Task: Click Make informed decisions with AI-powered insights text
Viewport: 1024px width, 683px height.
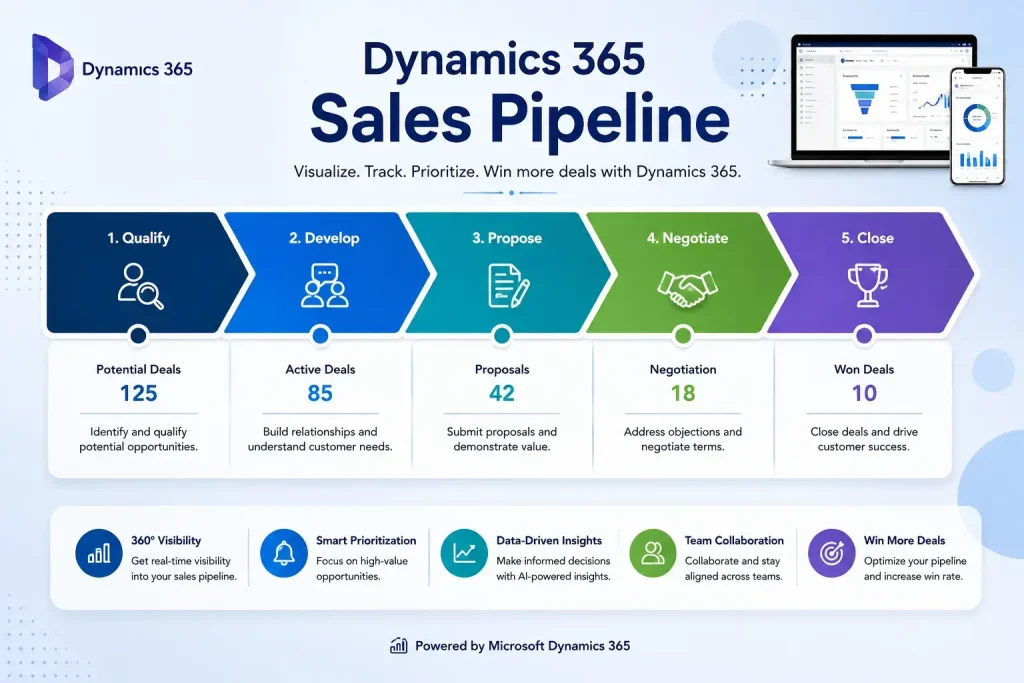Action: point(553,569)
